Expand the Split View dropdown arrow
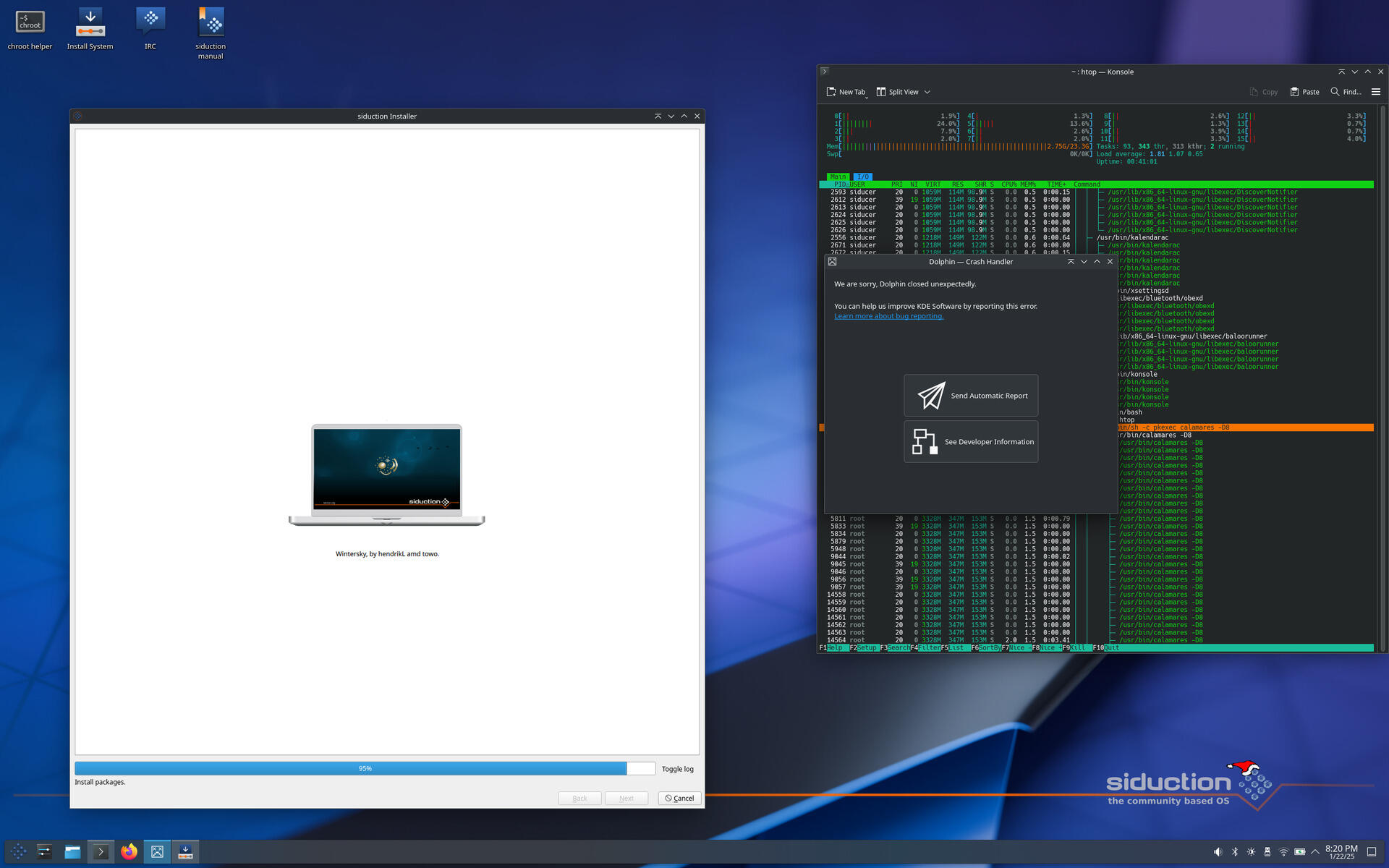The height and width of the screenshot is (868, 1389). coord(927,92)
